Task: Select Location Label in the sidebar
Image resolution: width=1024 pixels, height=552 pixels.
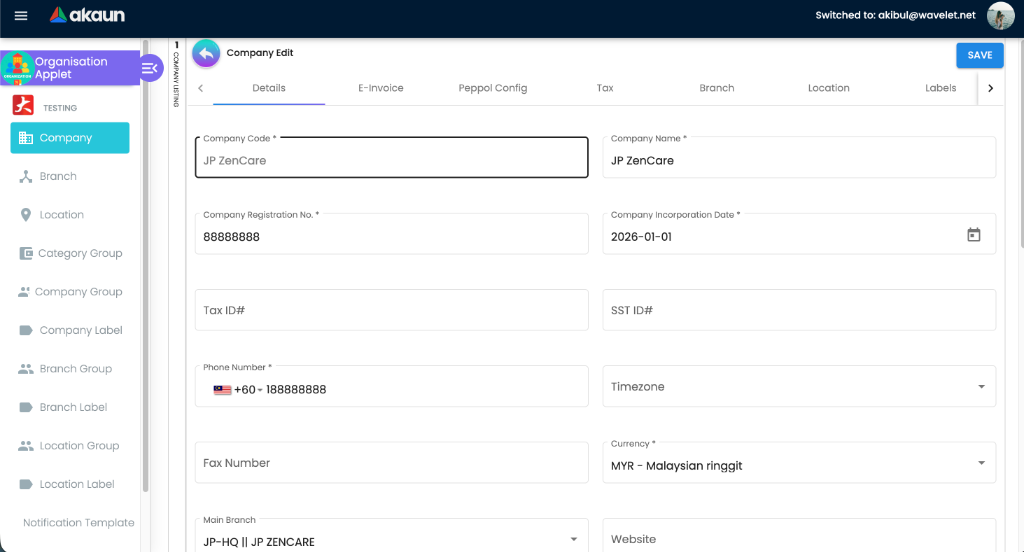Action: tap(70, 485)
